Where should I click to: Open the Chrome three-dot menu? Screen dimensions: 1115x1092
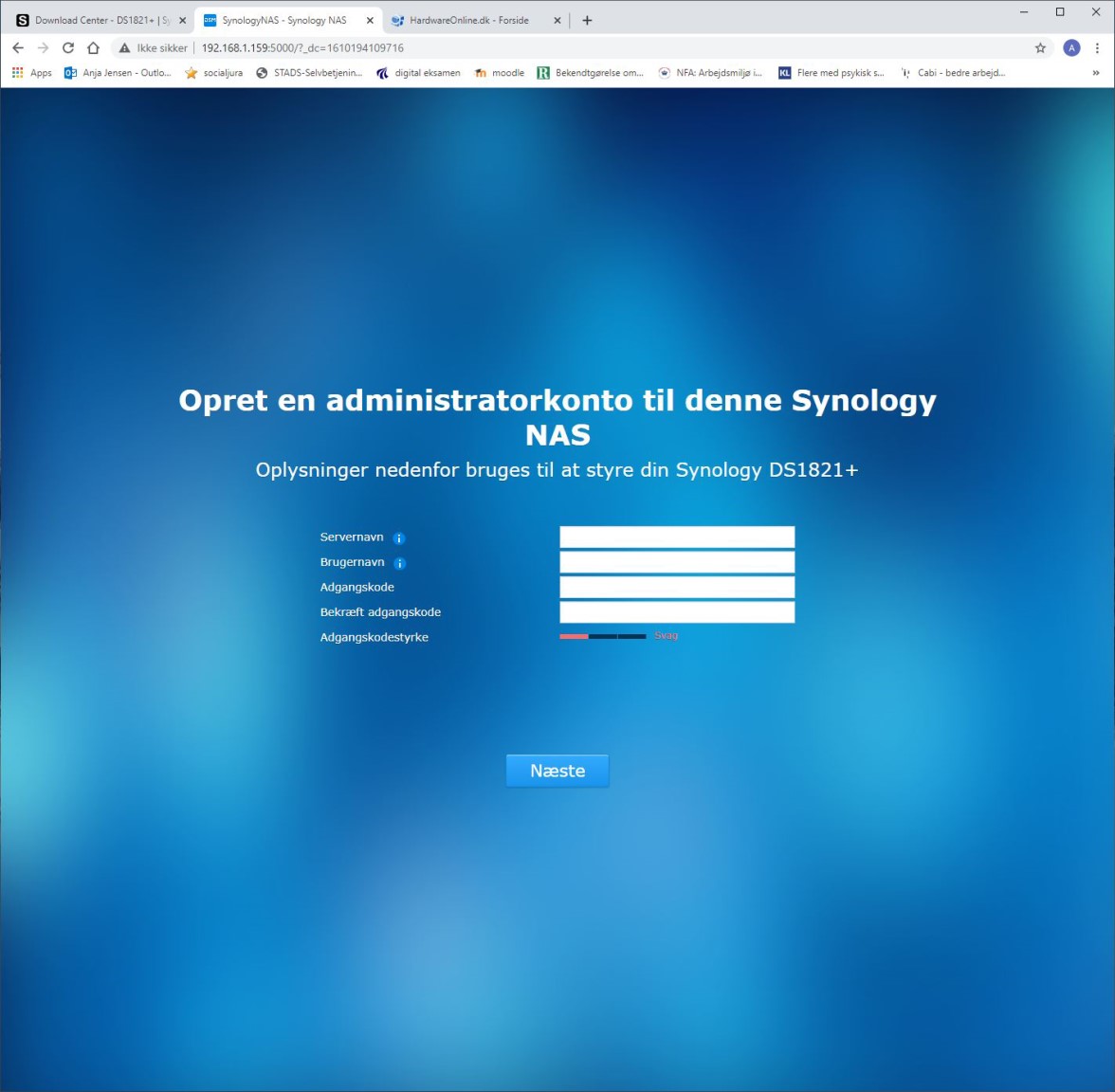click(1097, 47)
